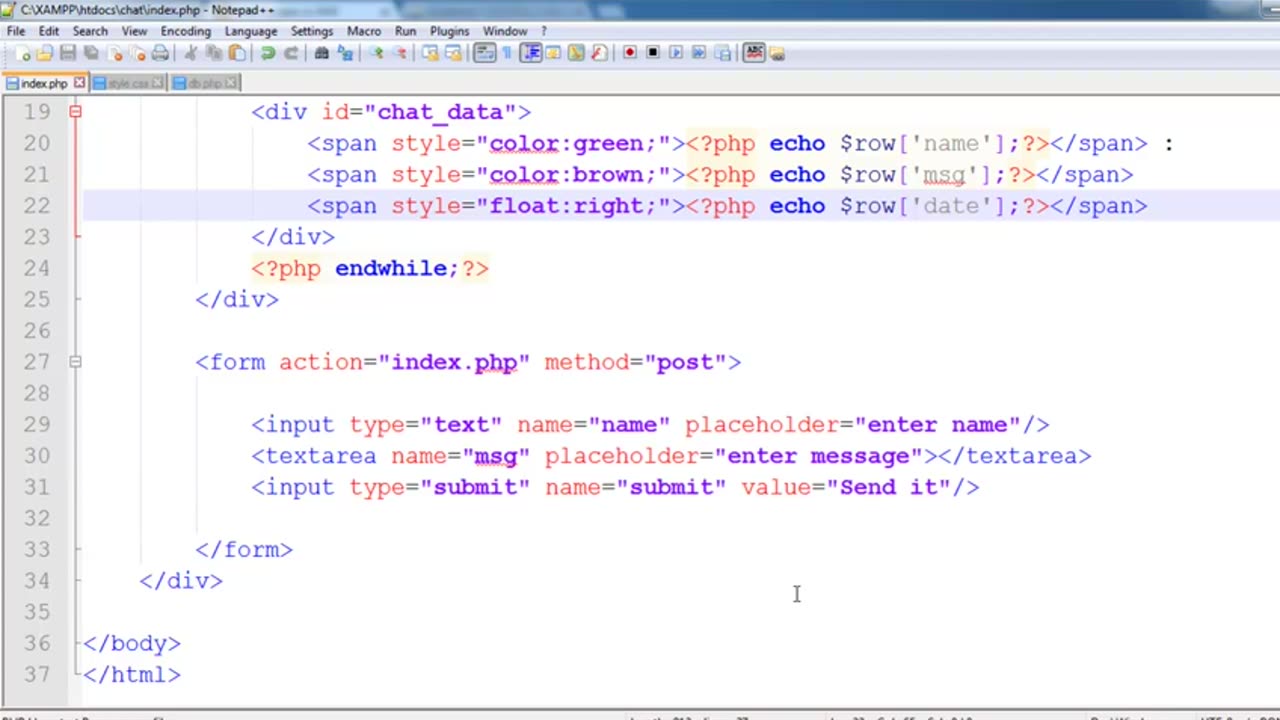Close the db.php tab with its X

(232, 83)
